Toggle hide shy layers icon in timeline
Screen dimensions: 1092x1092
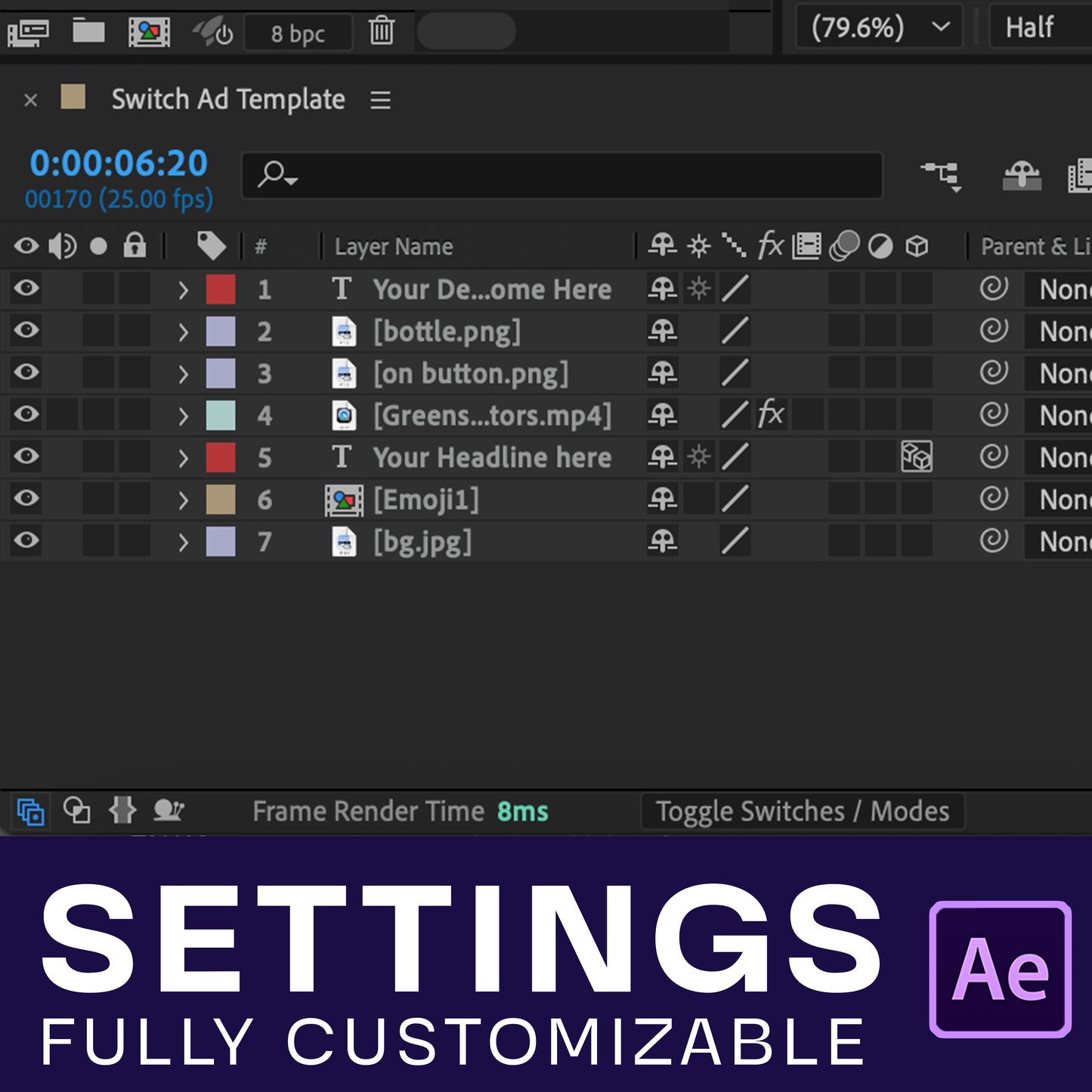[x=1021, y=176]
